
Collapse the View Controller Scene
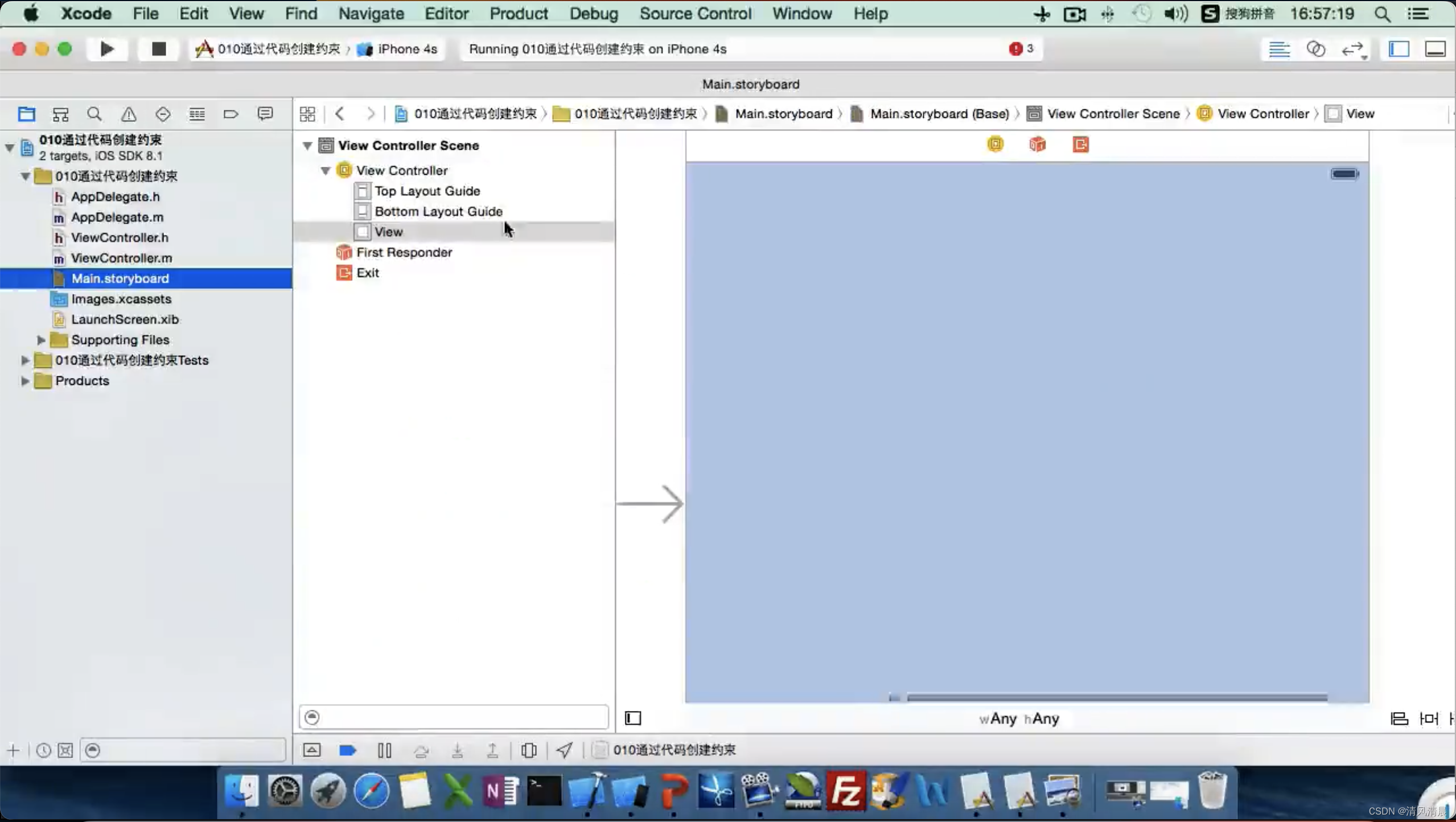tap(307, 146)
